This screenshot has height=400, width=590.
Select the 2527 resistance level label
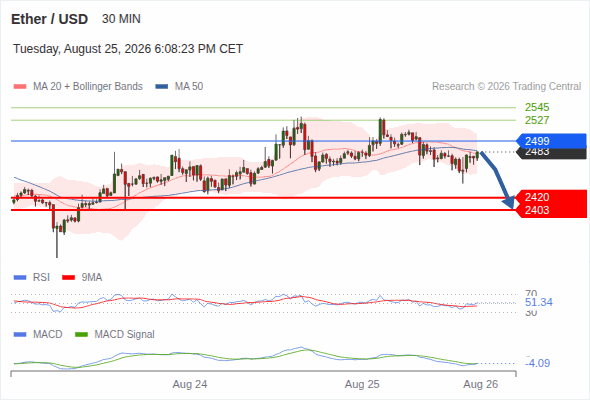[x=537, y=120]
